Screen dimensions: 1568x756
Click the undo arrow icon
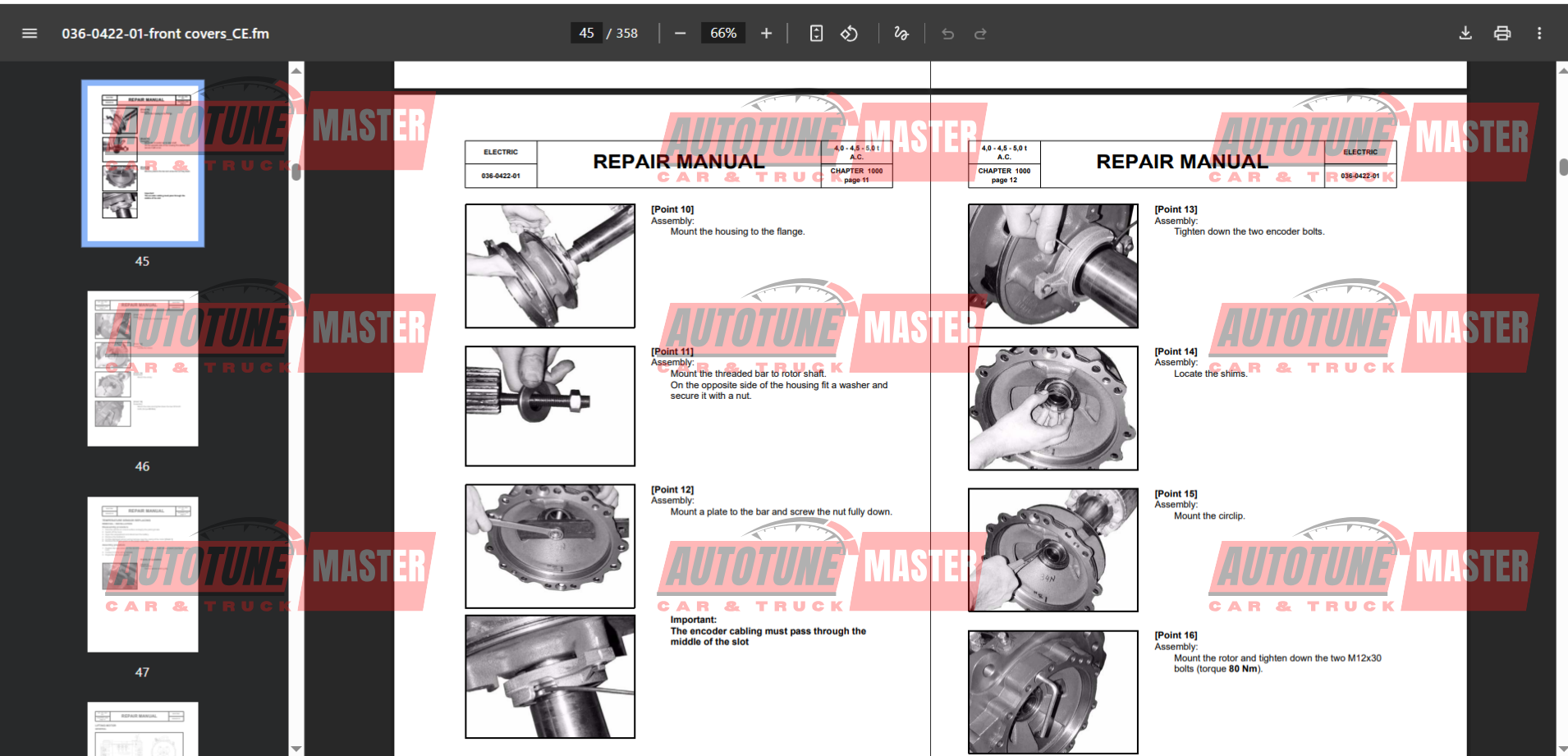pos(947,34)
